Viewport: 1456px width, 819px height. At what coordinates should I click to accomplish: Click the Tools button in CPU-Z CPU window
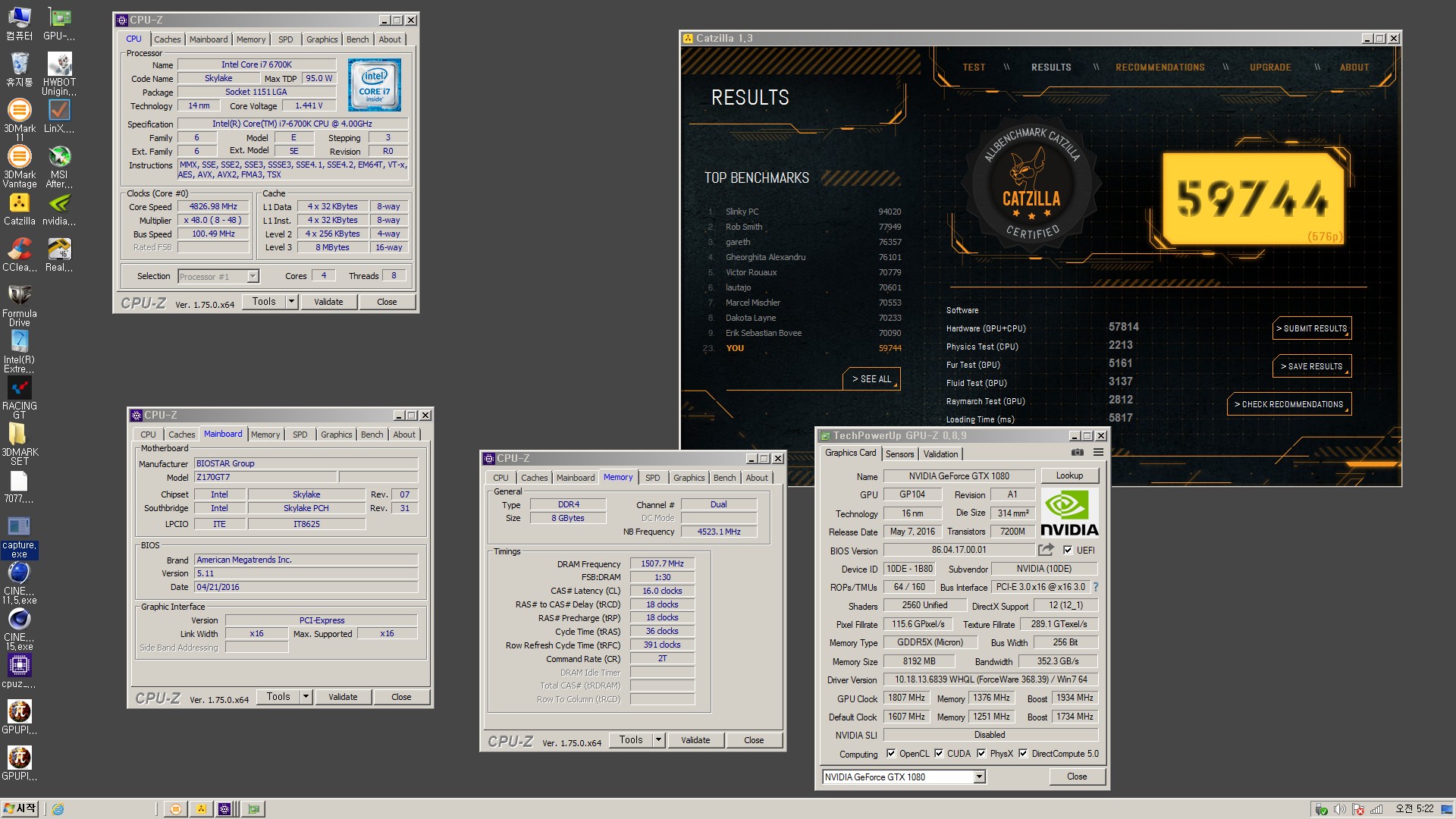264,302
